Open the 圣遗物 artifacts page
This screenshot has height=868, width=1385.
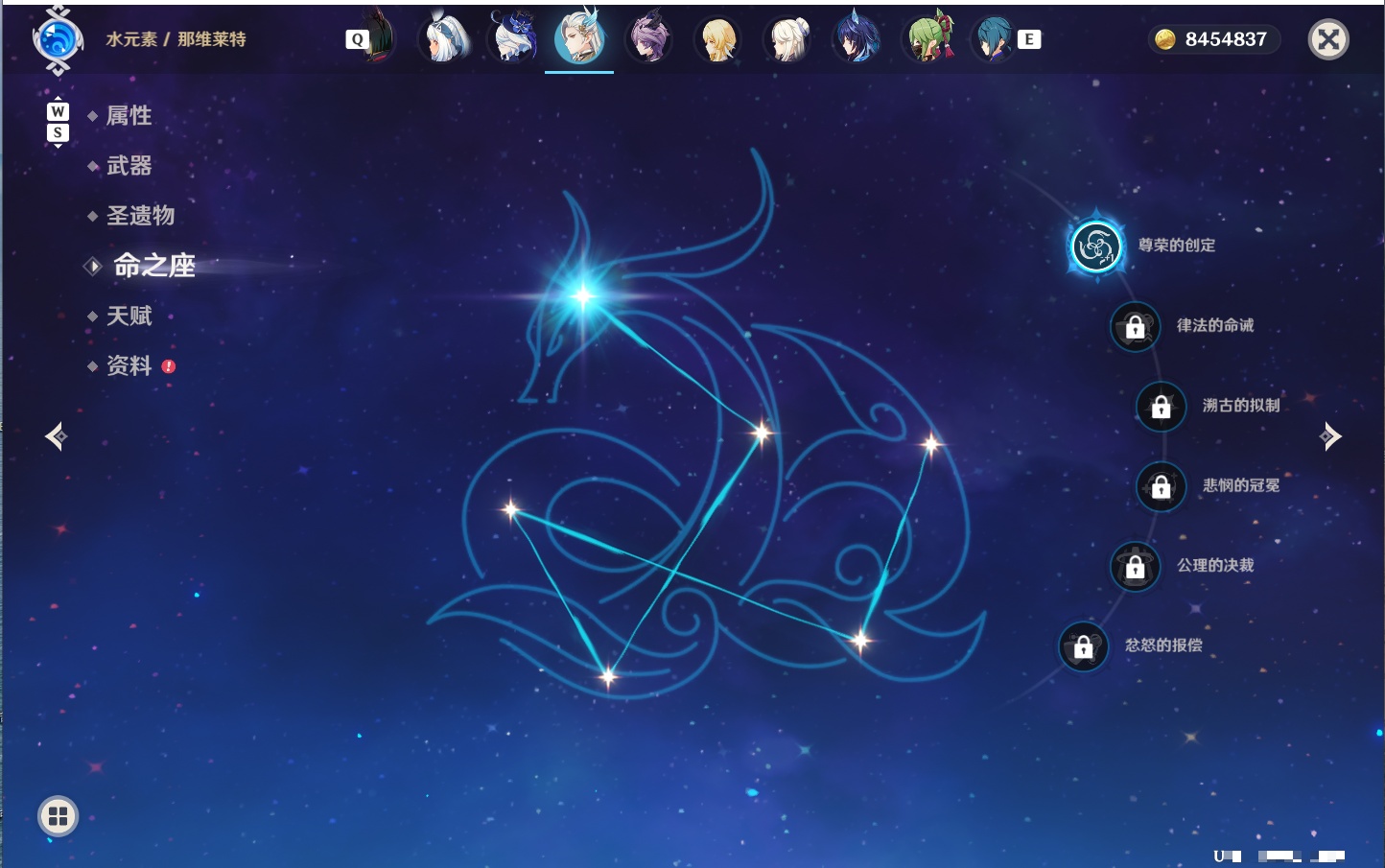140,216
